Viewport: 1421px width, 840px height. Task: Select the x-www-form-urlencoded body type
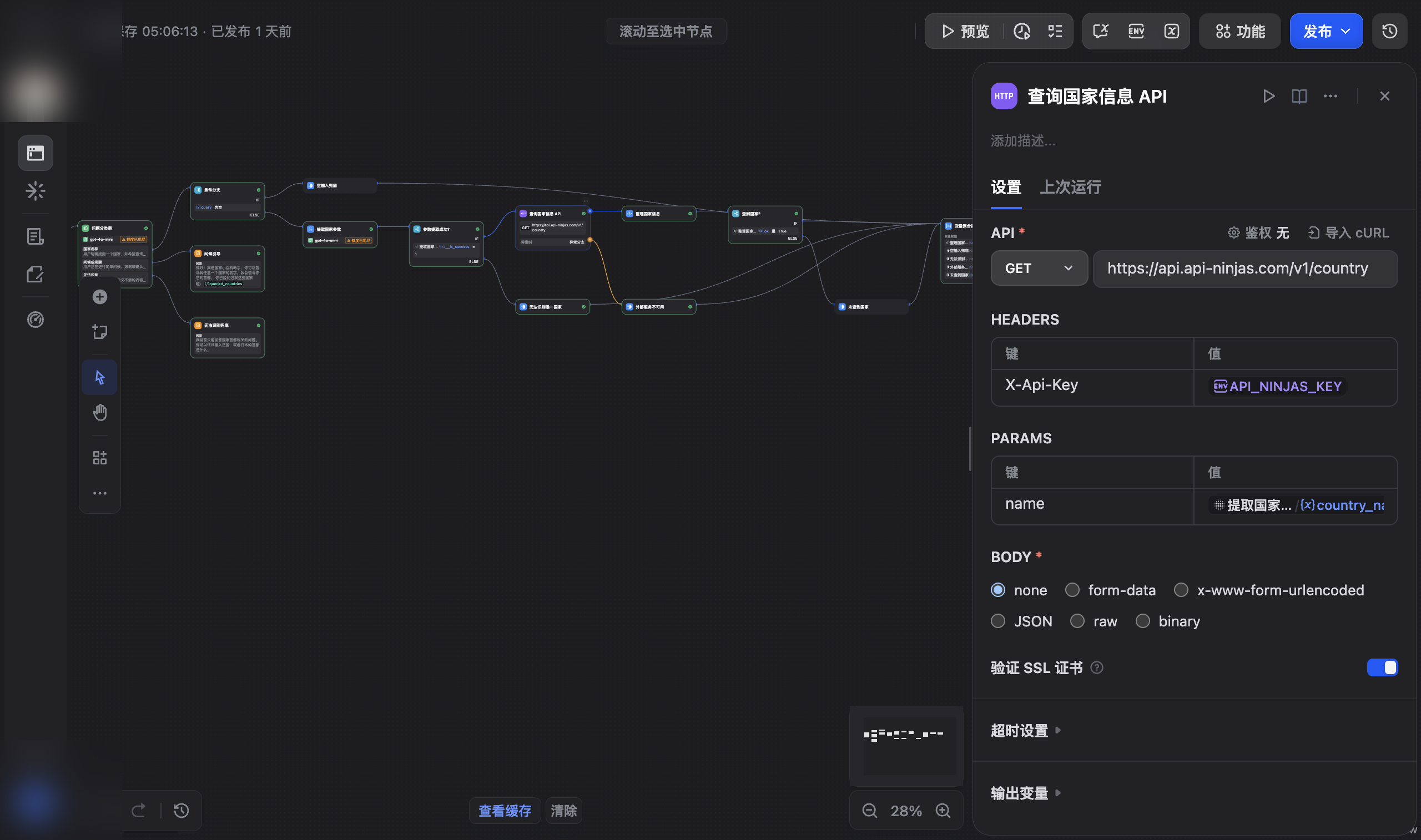pyautogui.click(x=1181, y=590)
